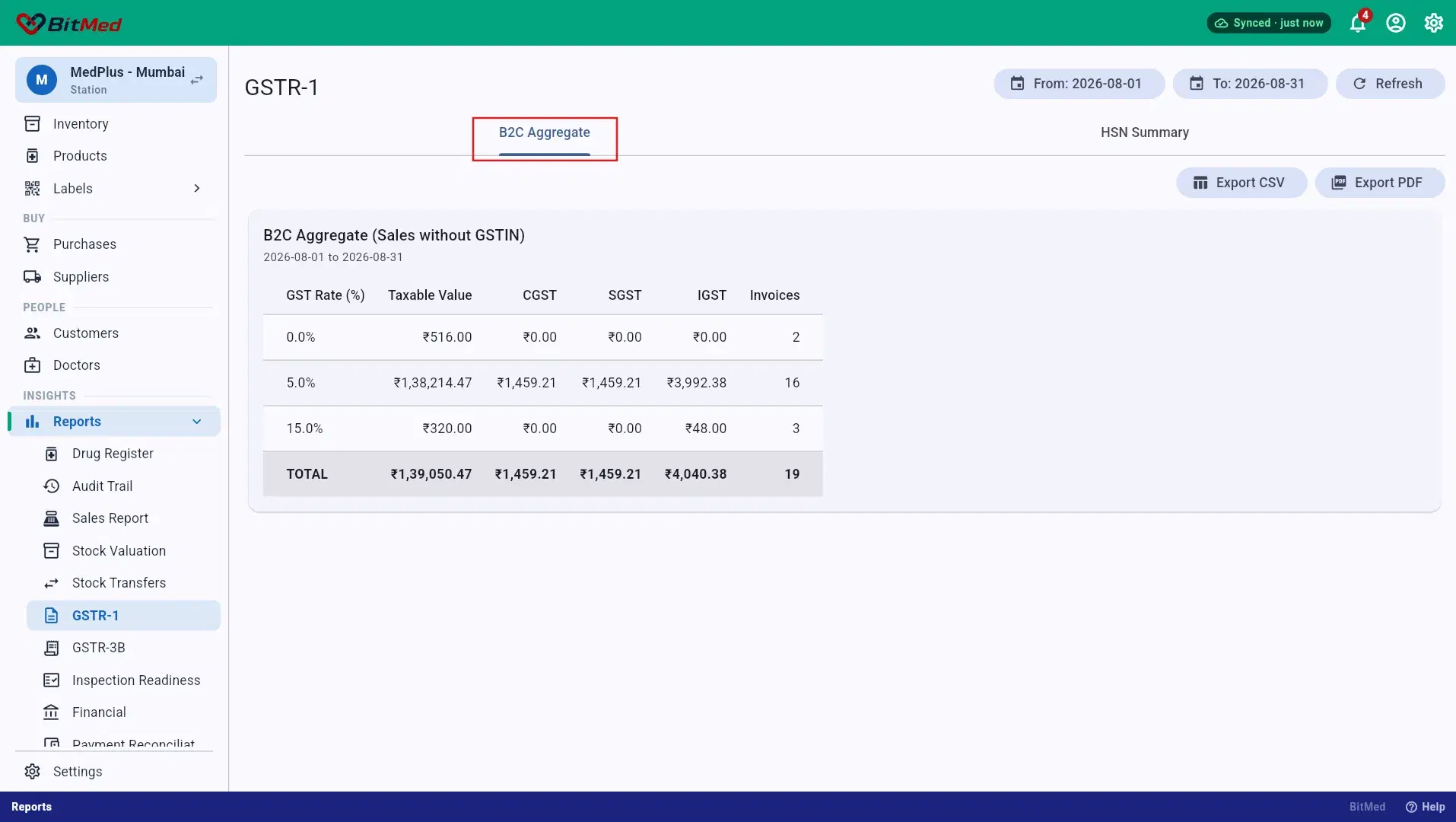1456x822 pixels.
Task: Open Purchases cart icon
Action: [32, 244]
